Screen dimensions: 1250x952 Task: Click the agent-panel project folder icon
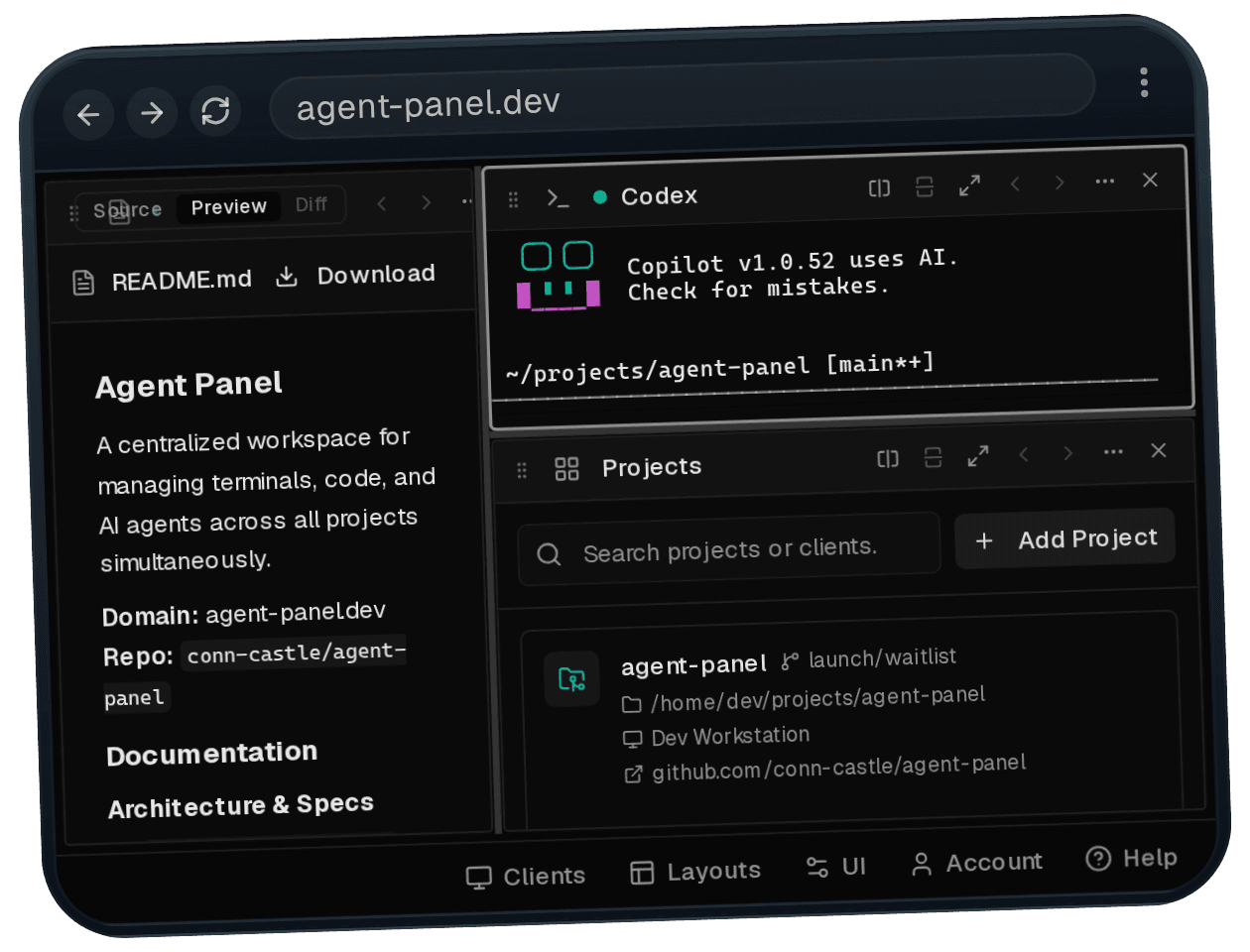[571, 679]
